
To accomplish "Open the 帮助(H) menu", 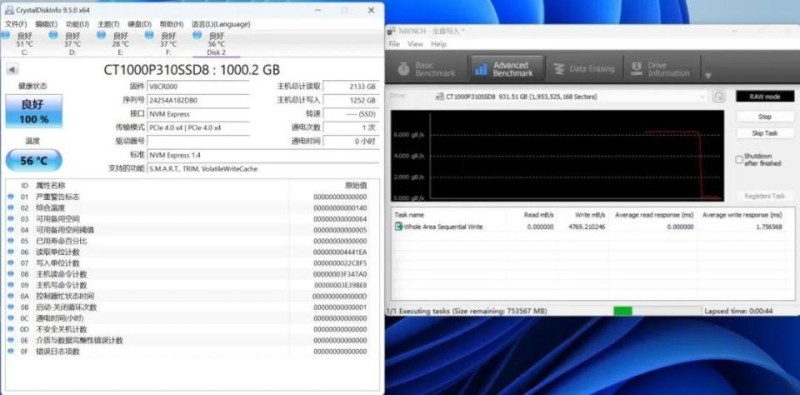I will coord(171,24).
